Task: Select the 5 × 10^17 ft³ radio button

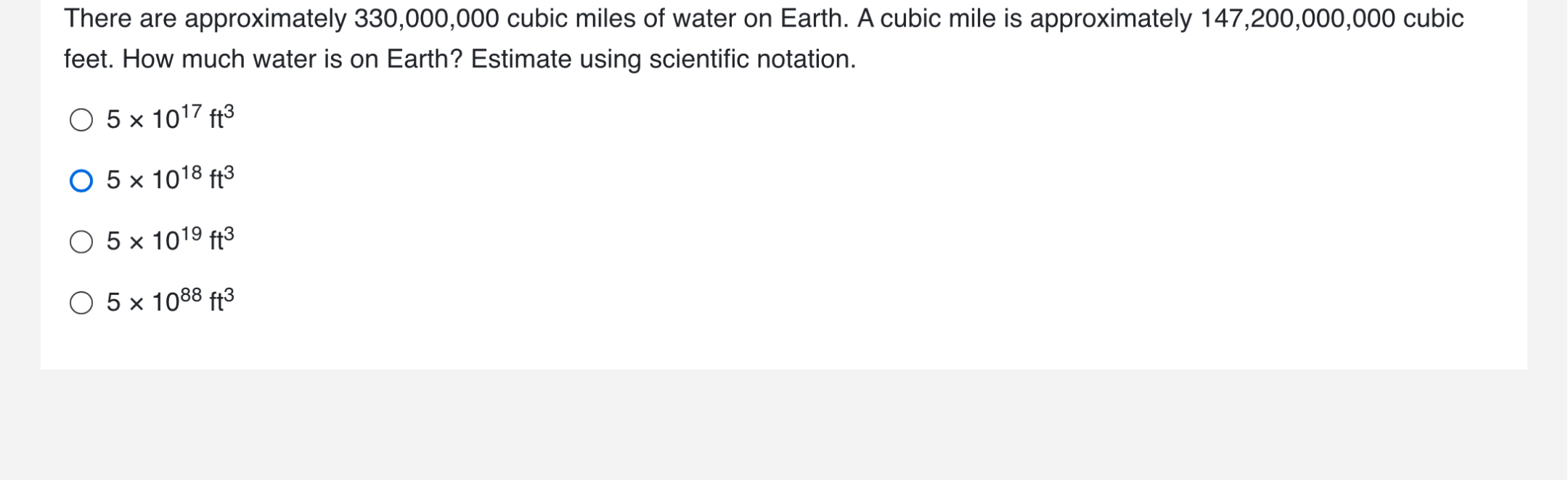Action: 81,120
